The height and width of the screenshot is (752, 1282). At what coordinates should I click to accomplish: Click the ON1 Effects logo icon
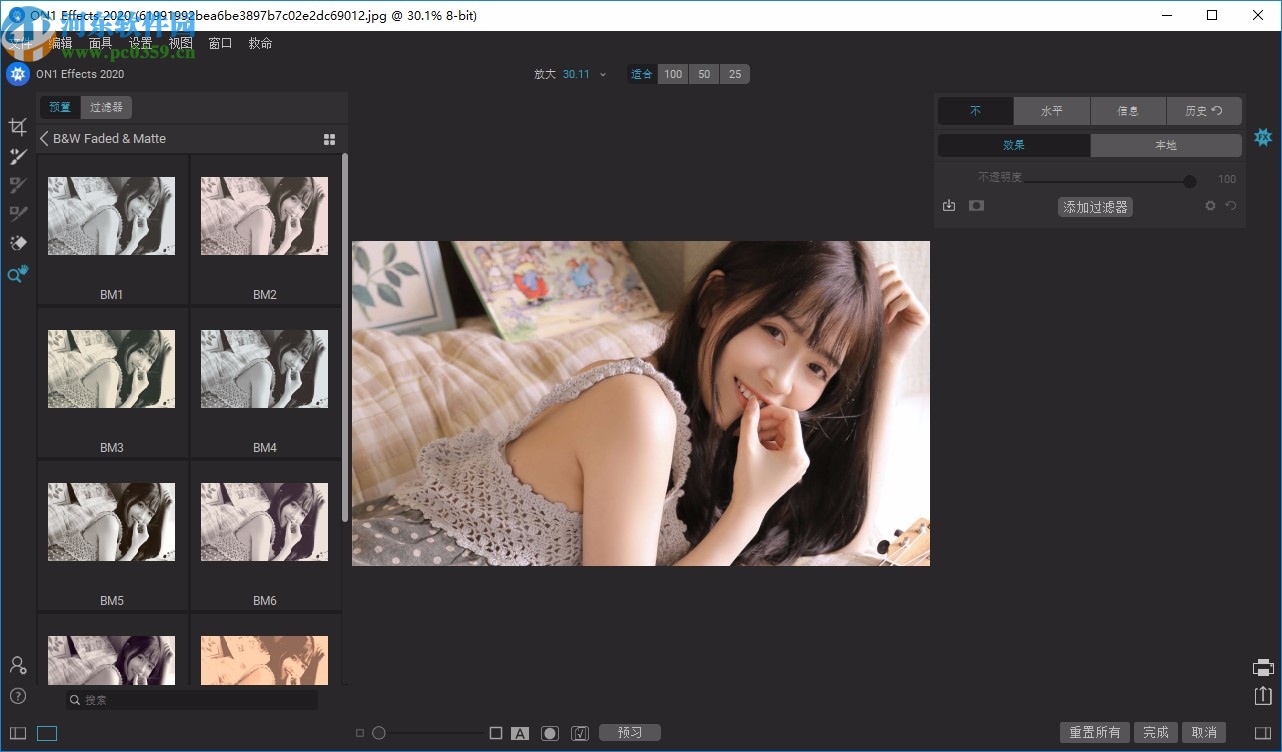pos(18,74)
